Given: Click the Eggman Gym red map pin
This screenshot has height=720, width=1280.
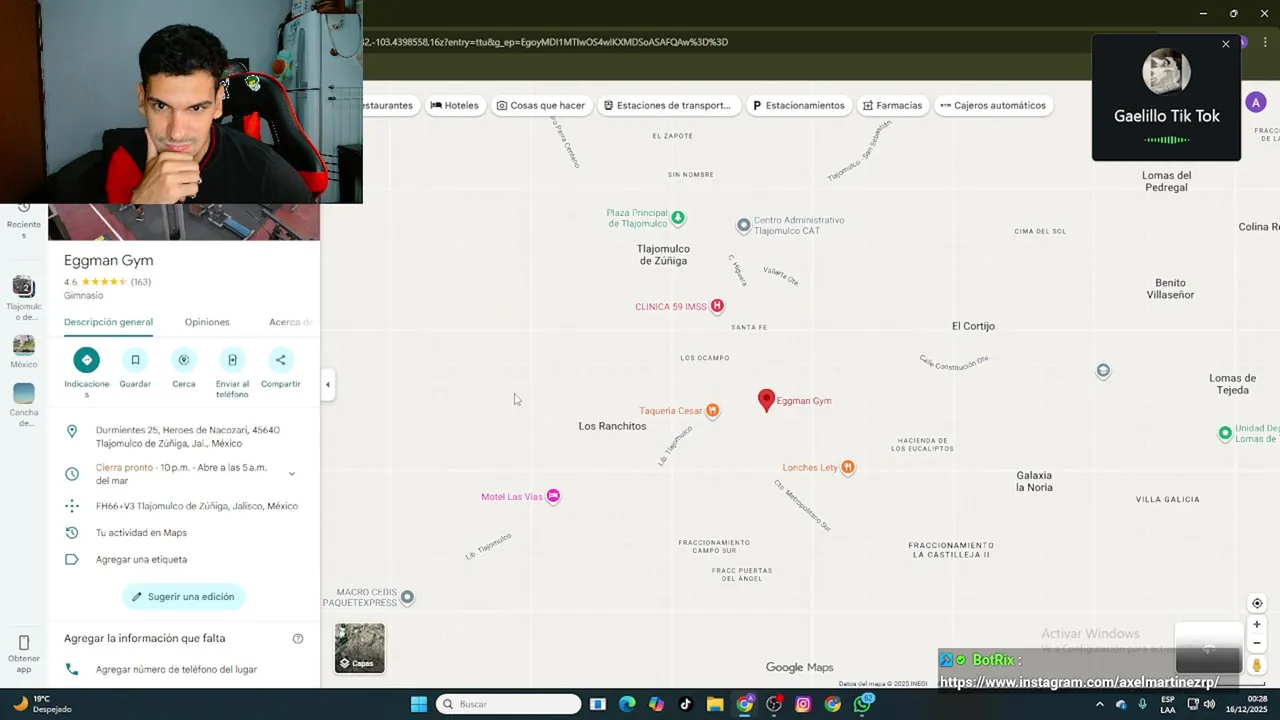Looking at the screenshot, I should (766, 400).
